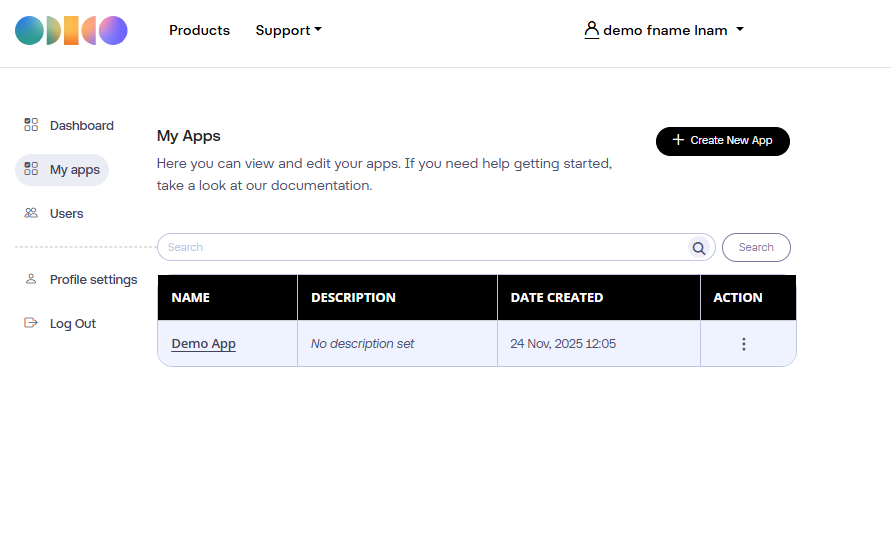Select the "No description set" table cell

click(362, 344)
